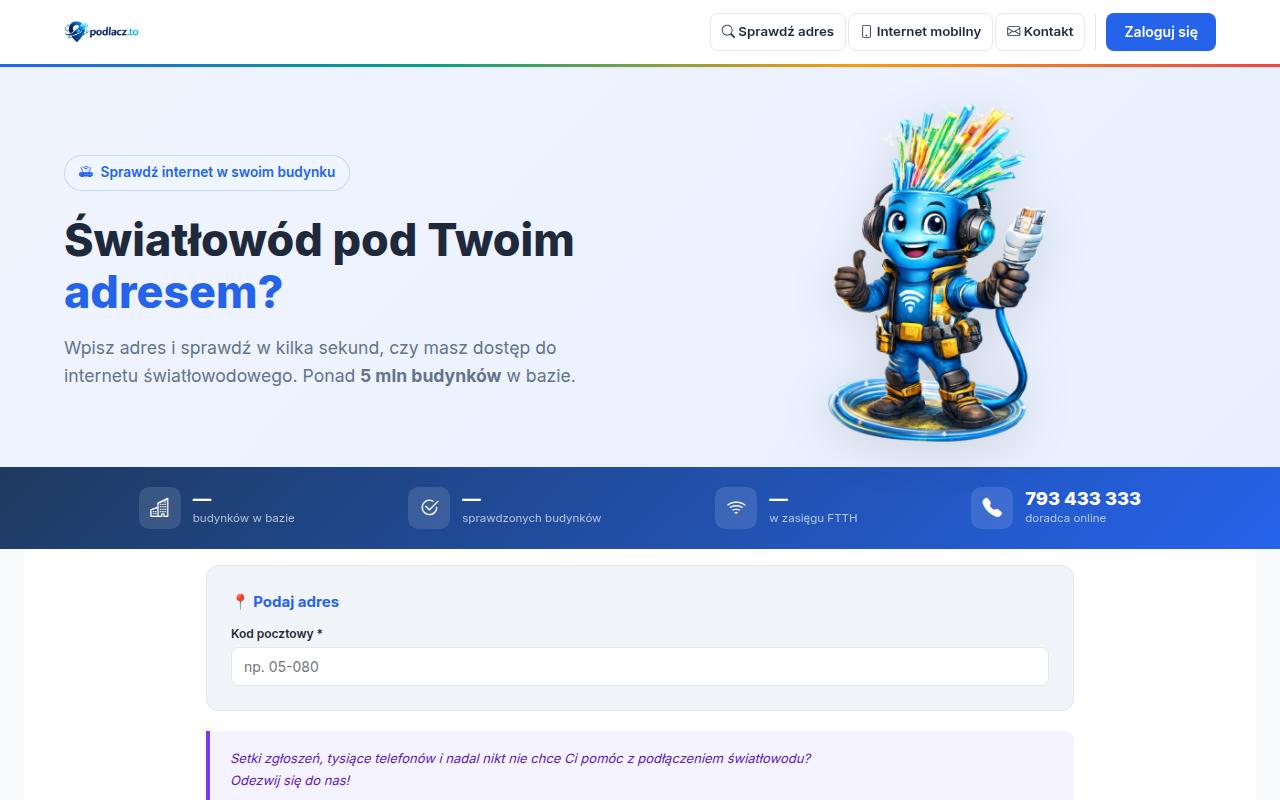Open the Internet mobilny page

tap(920, 32)
